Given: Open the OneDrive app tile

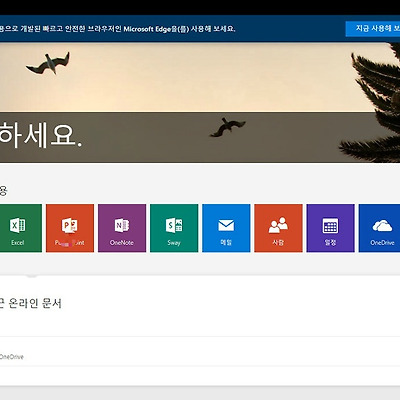Looking at the screenshot, I should (379, 228).
